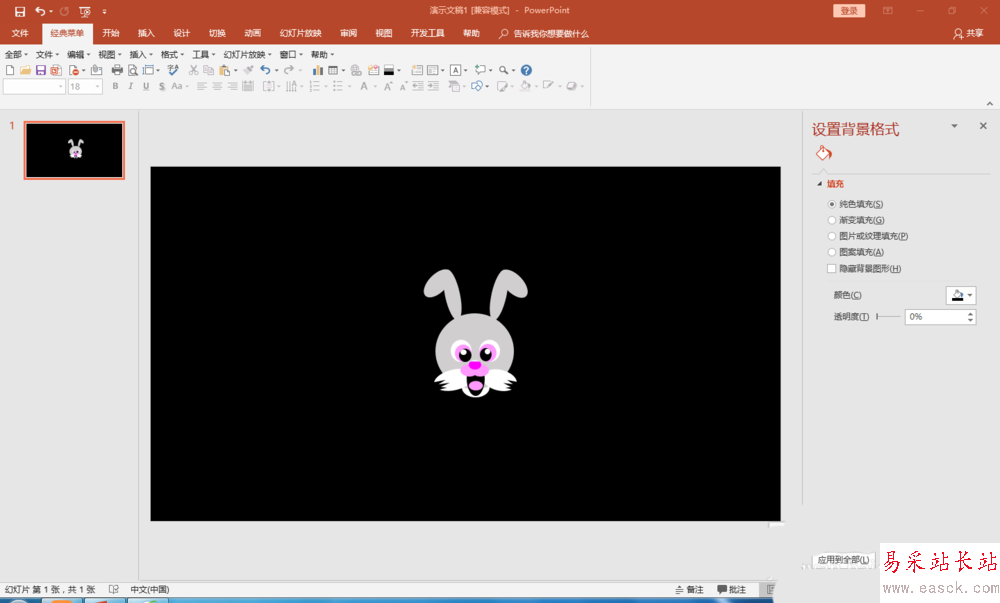The height and width of the screenshot is (603, 1000).
Task: Click the Bold formatting icon
Action: tap(115, 87)
